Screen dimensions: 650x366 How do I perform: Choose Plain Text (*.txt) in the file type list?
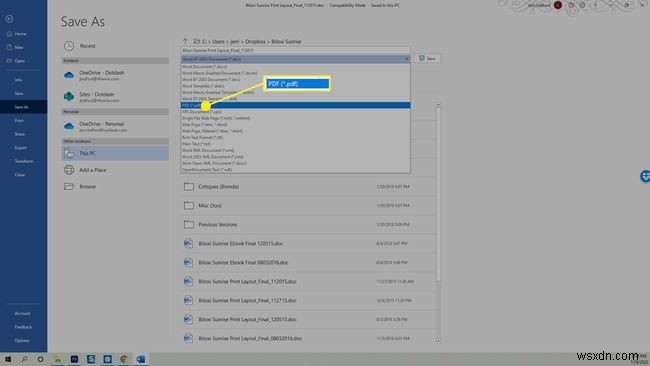[x=296, y=144]
